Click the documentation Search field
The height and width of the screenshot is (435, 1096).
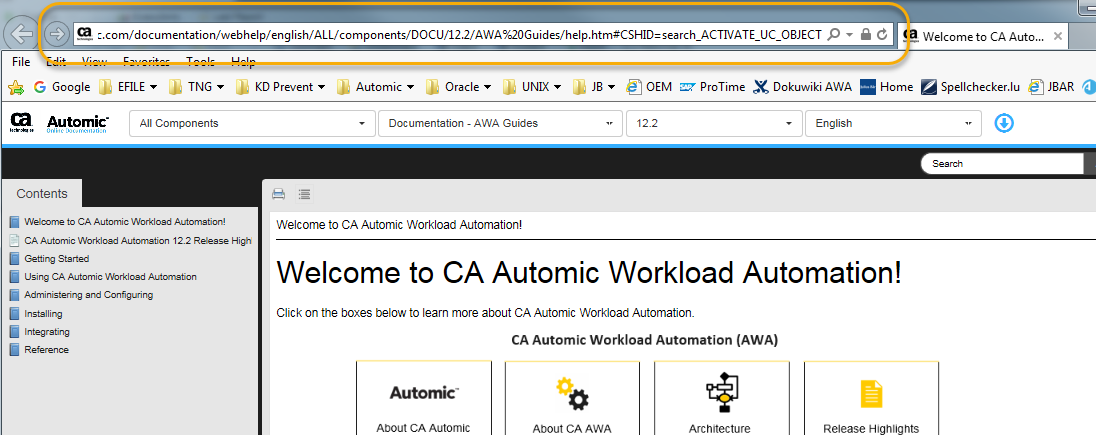pos(1002,164)
